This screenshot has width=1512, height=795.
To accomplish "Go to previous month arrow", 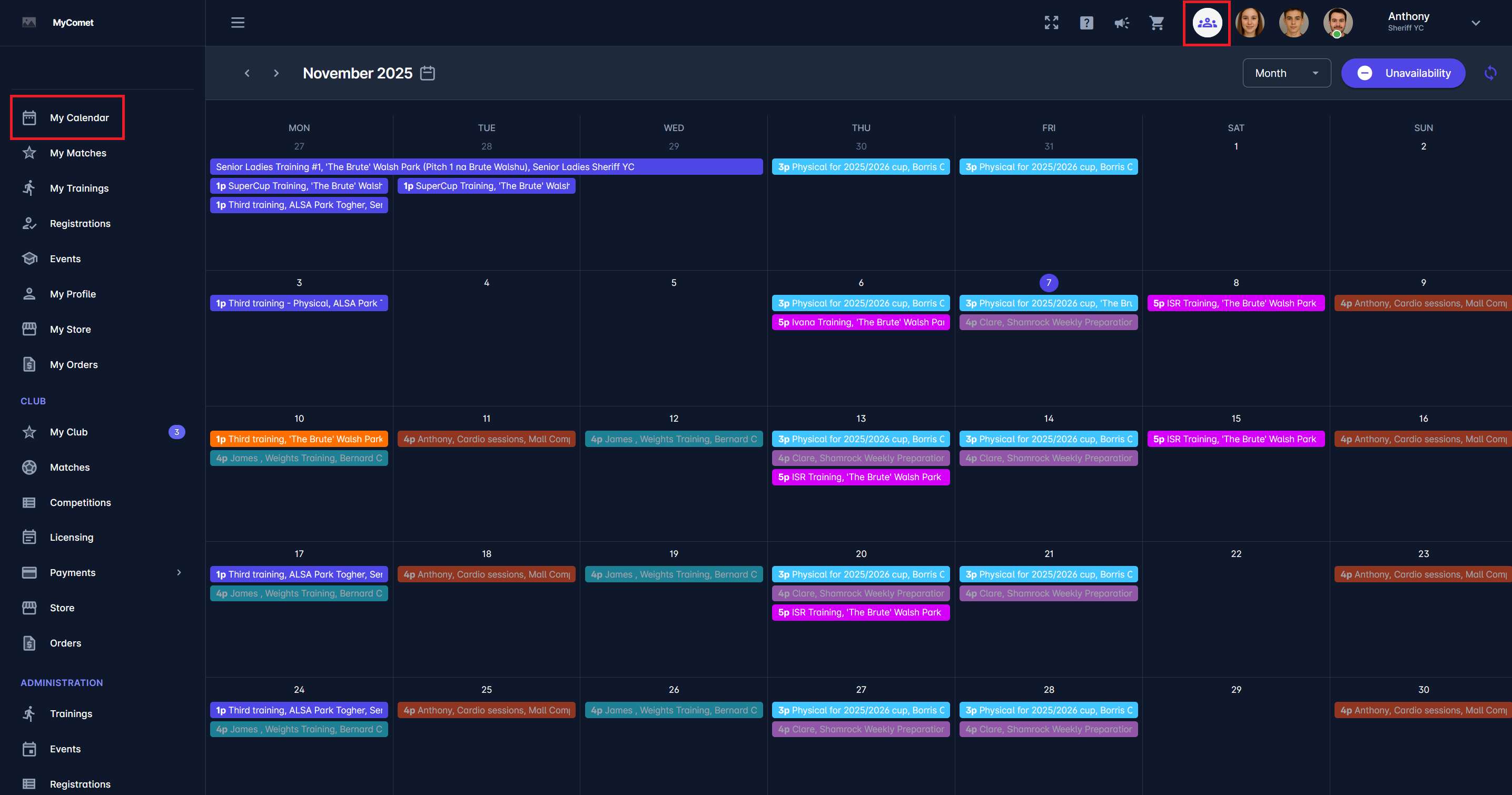I will pos(247,73).
